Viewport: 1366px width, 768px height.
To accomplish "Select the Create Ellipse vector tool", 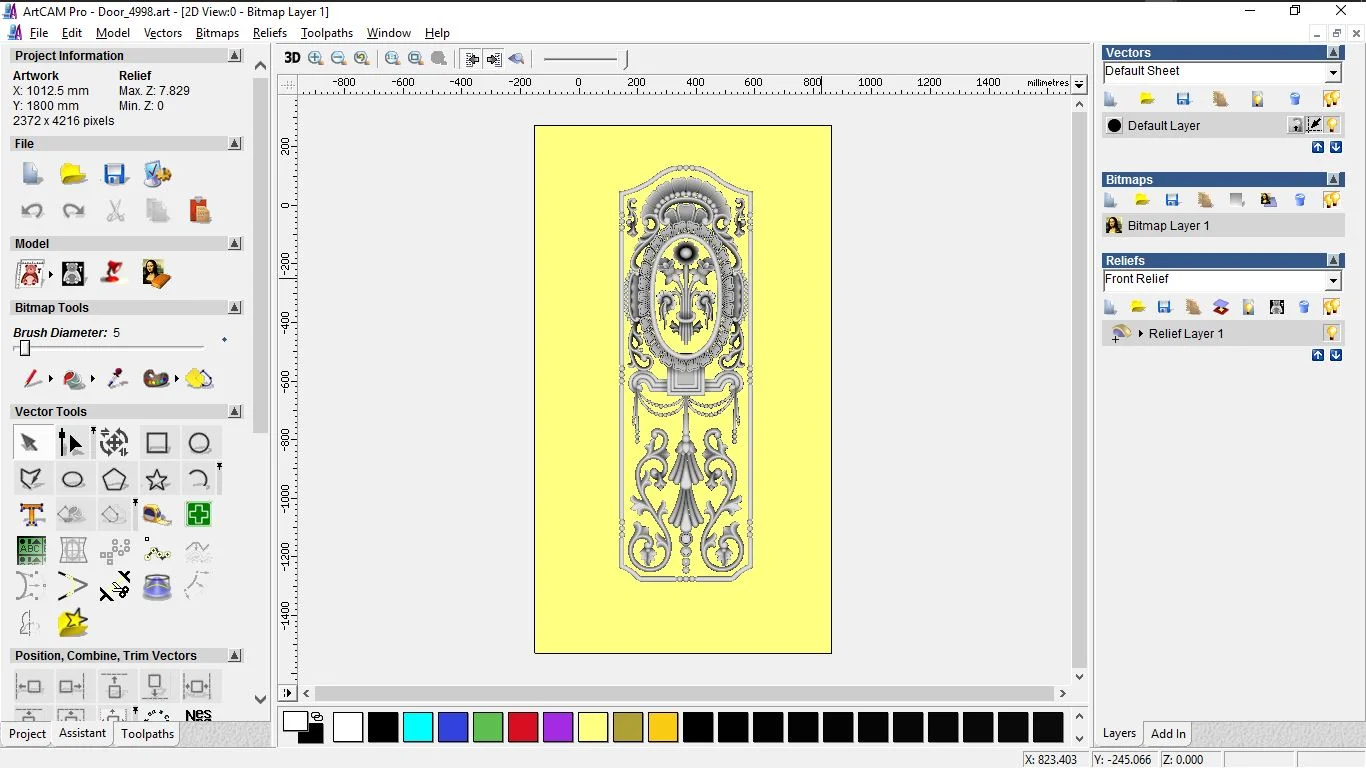I will pyautogui.click(x=73, y=480).
